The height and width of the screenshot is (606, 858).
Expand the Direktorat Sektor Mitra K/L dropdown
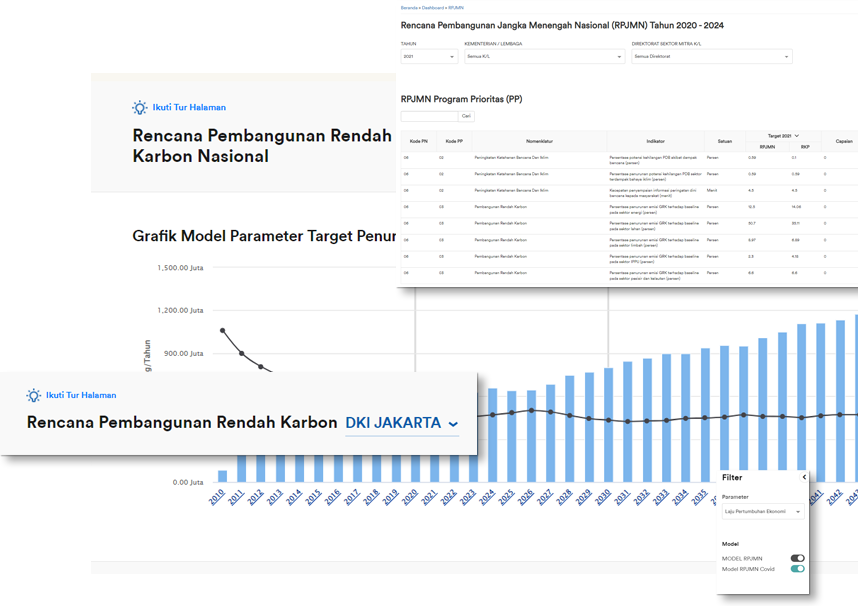(x=711, y=57)
